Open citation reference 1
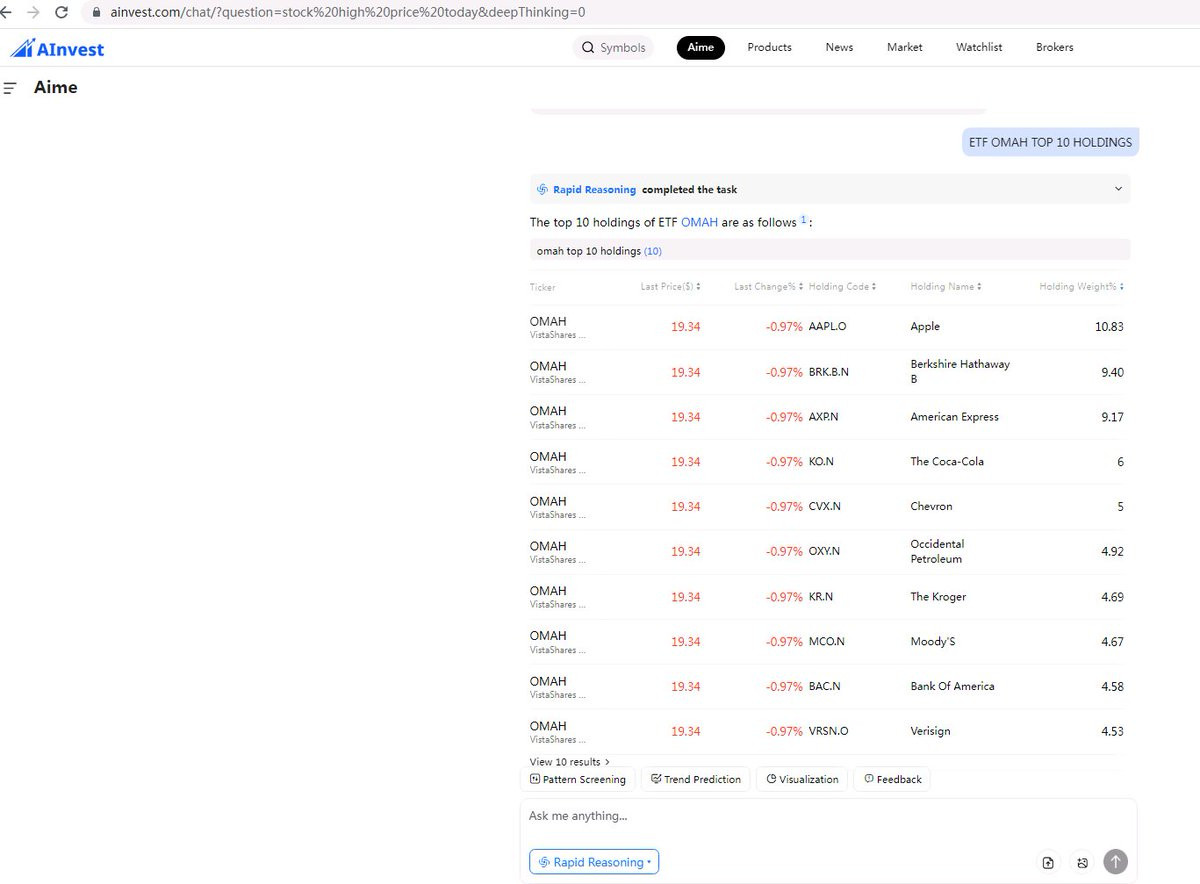 [x=803, y=220]
